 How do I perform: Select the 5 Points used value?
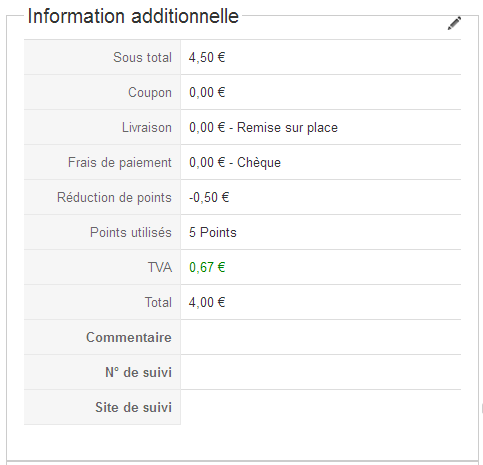click(213, 232)
